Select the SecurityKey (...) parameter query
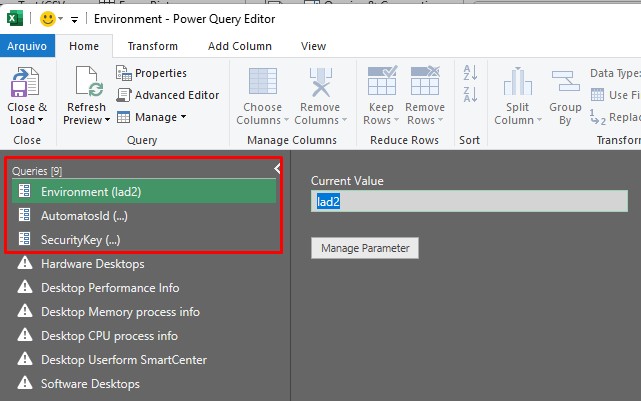Image resolution: width=641 pixels, height=401 pixels. tap(144, 240)
